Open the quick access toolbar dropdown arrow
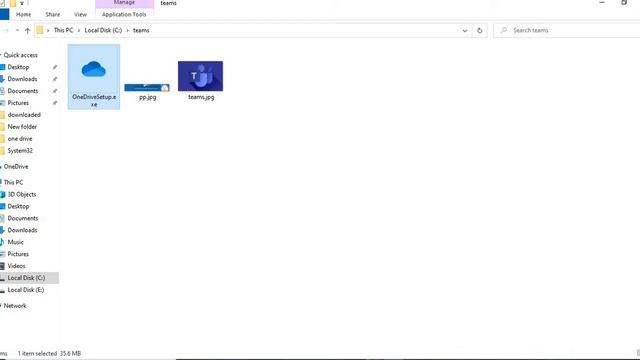Viewport: 640px width, 360px height. point(22,3)
